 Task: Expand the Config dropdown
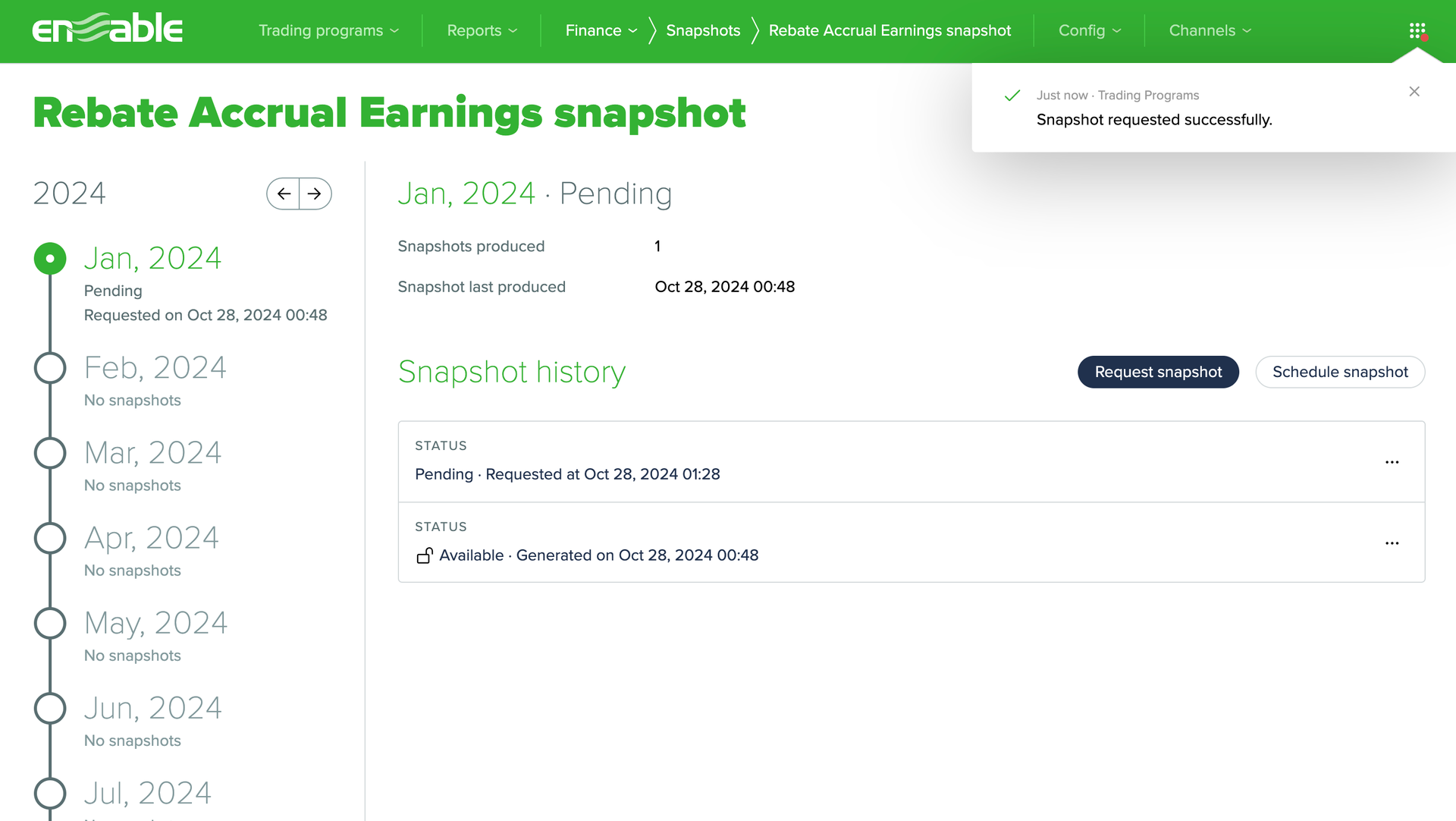1090,30
